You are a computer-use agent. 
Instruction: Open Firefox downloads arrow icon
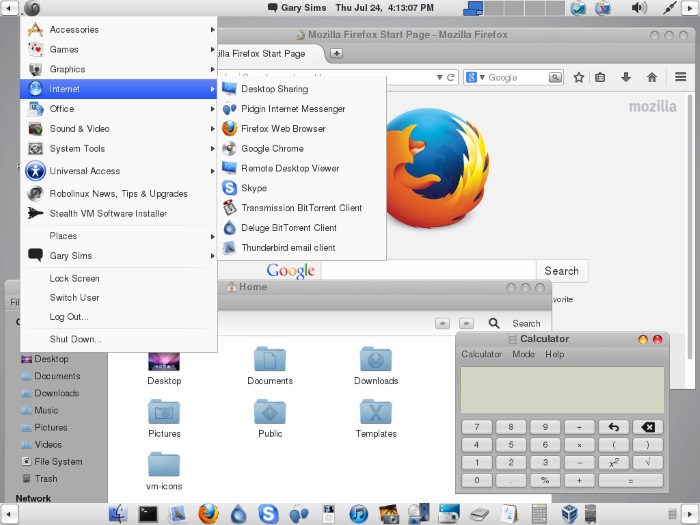click(626, 77)
